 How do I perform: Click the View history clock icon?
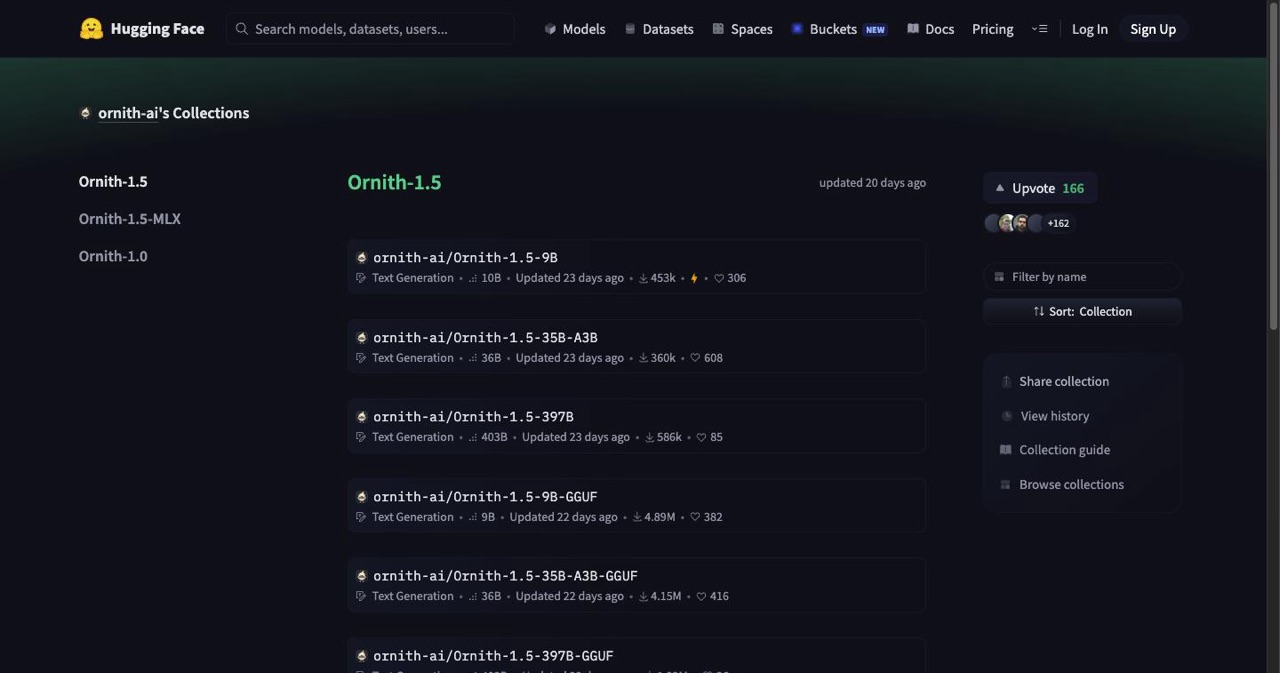pyautogui.click(x=1006, y=416)
